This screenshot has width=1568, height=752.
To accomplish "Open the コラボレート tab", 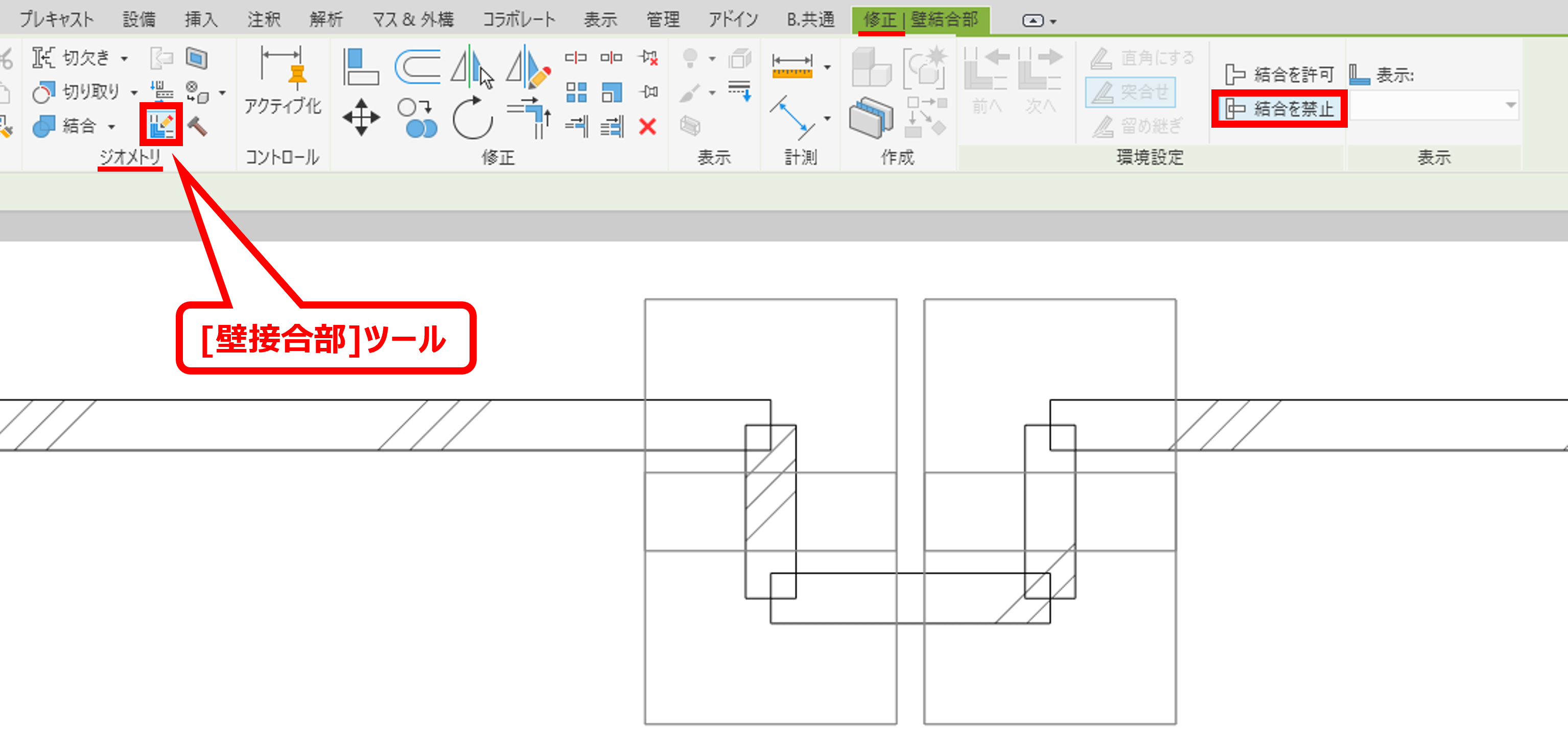I will (x=519, y=19).
